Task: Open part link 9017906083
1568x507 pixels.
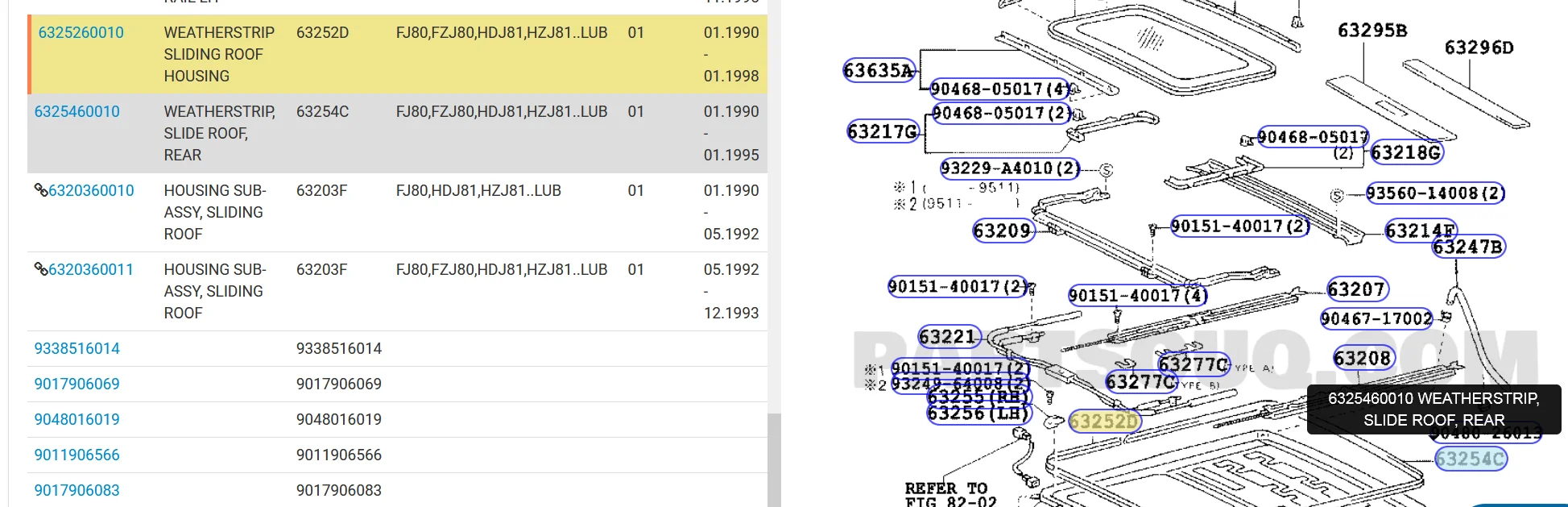Action: tap(77, 491)
